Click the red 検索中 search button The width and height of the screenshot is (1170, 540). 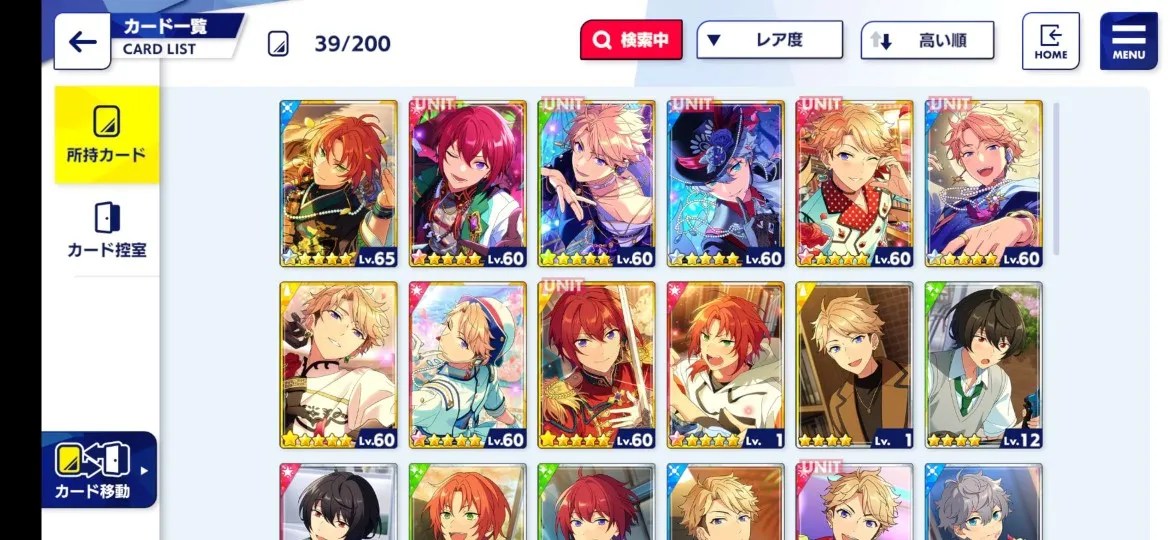631,40
